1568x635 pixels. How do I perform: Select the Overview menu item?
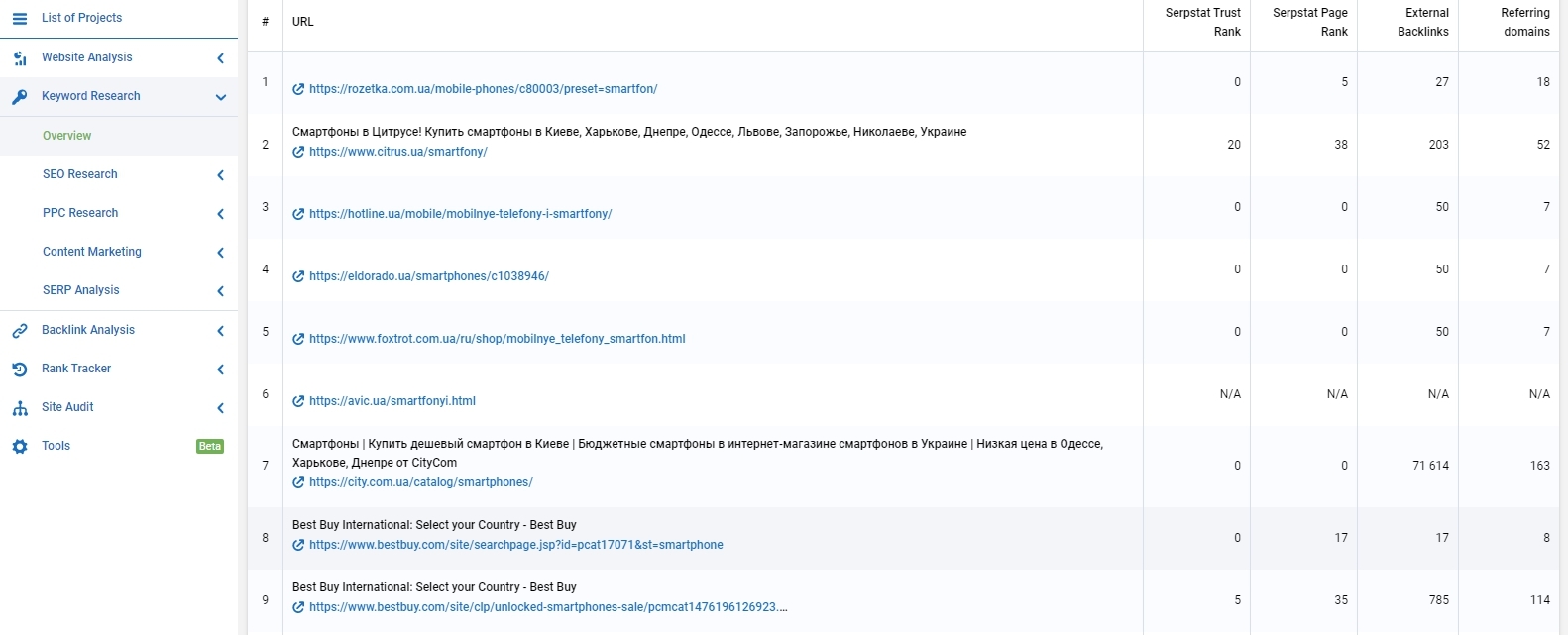click(x=66, y=136)
